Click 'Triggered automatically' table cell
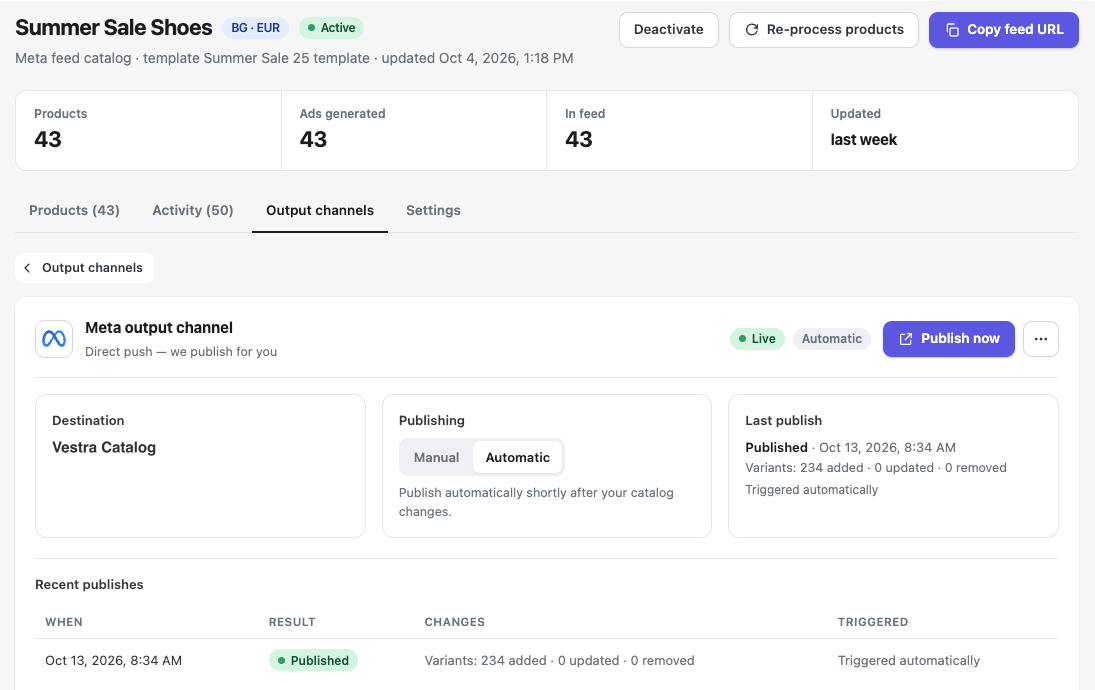This screenshot has width=1095, height=690. pos(909,661)
